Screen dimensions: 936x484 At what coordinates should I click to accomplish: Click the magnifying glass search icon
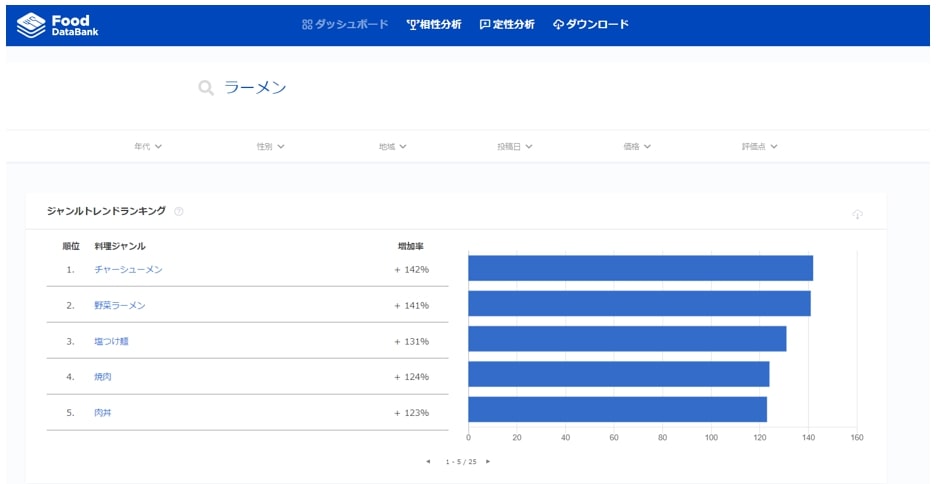[206, 89]
